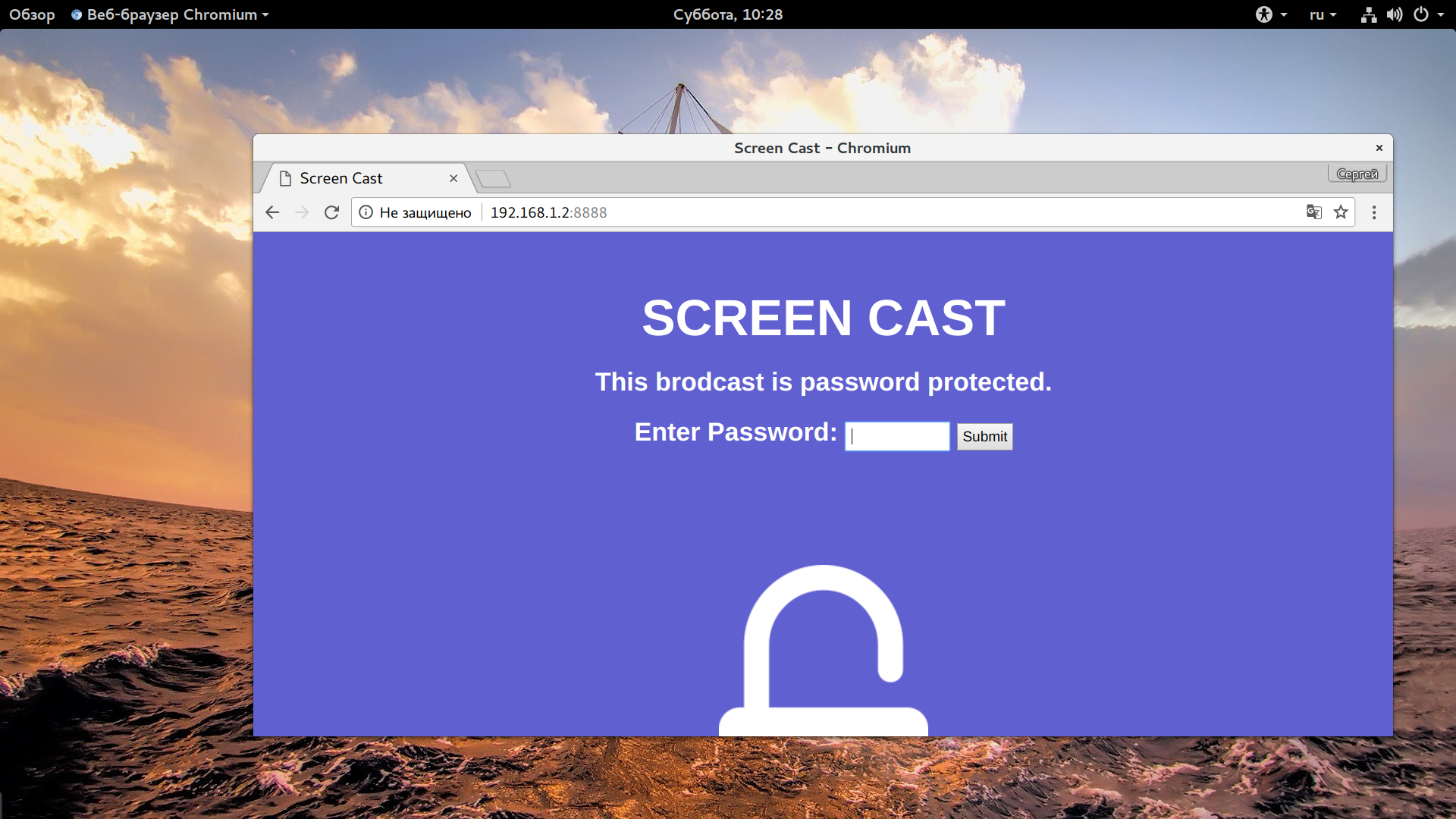Click the forward navigation arrow
The width and height of the screenshot is (1456, 819).
(x=302, y=212)
